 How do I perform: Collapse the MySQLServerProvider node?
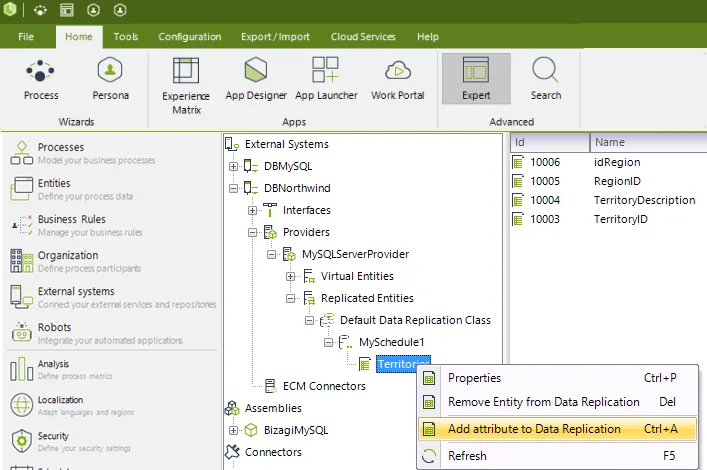[271, 254]
